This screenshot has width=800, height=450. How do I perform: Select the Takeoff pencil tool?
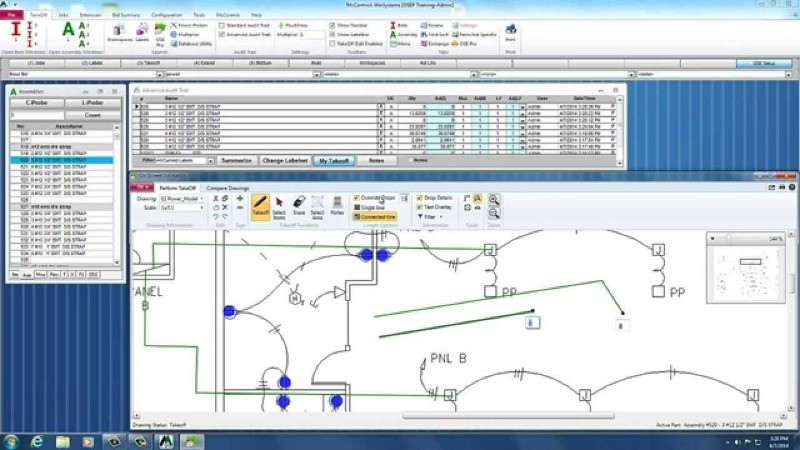[260, 206]
